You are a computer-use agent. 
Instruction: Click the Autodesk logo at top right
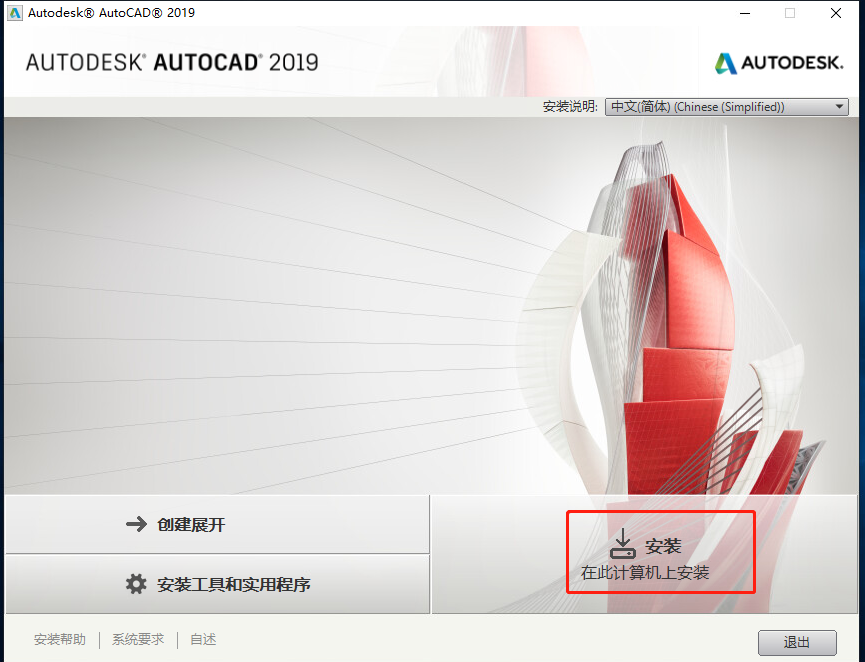779,63
